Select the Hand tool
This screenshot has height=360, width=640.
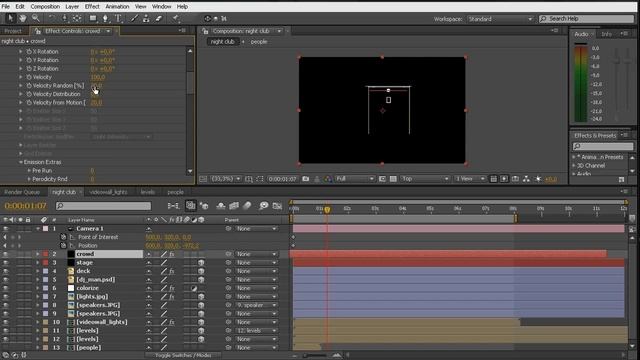(x=23, y=18)
